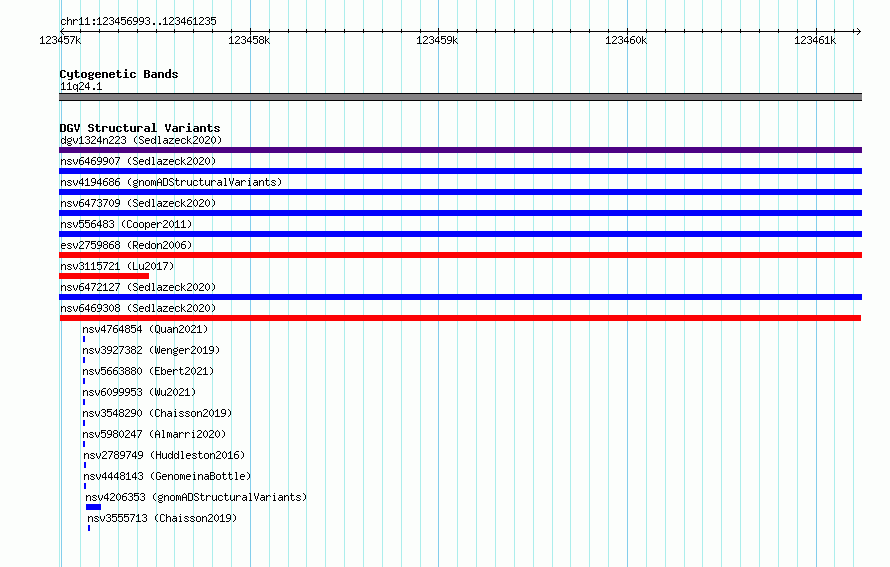
Task: Select the 11q24.1 band label
Action: coord(81,86)
